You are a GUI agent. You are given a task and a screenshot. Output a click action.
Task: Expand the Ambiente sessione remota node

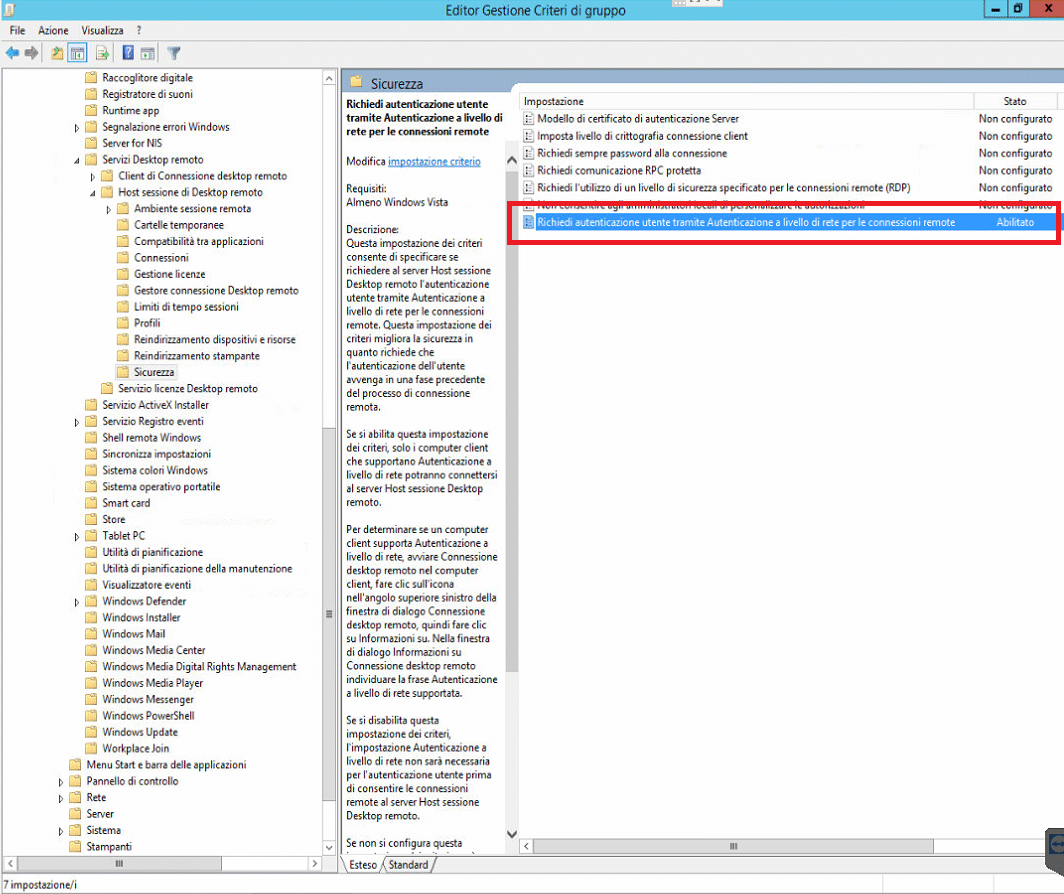109,209
